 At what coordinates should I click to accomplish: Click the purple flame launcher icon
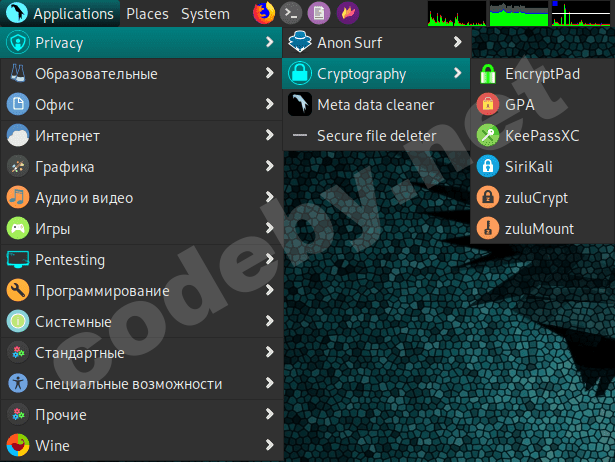[x=348, y=13]
